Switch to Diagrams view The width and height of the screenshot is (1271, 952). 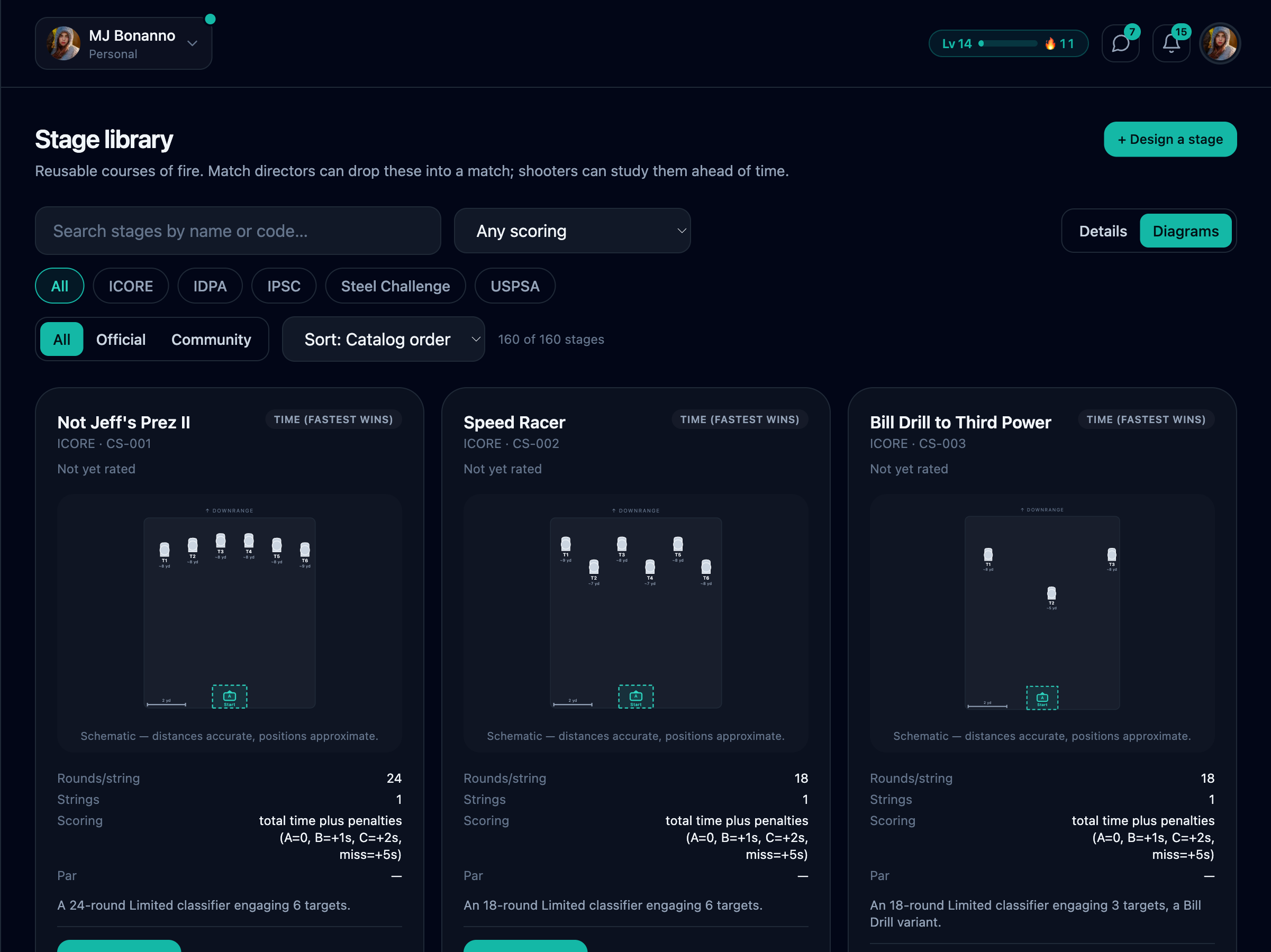(1185, 231)
